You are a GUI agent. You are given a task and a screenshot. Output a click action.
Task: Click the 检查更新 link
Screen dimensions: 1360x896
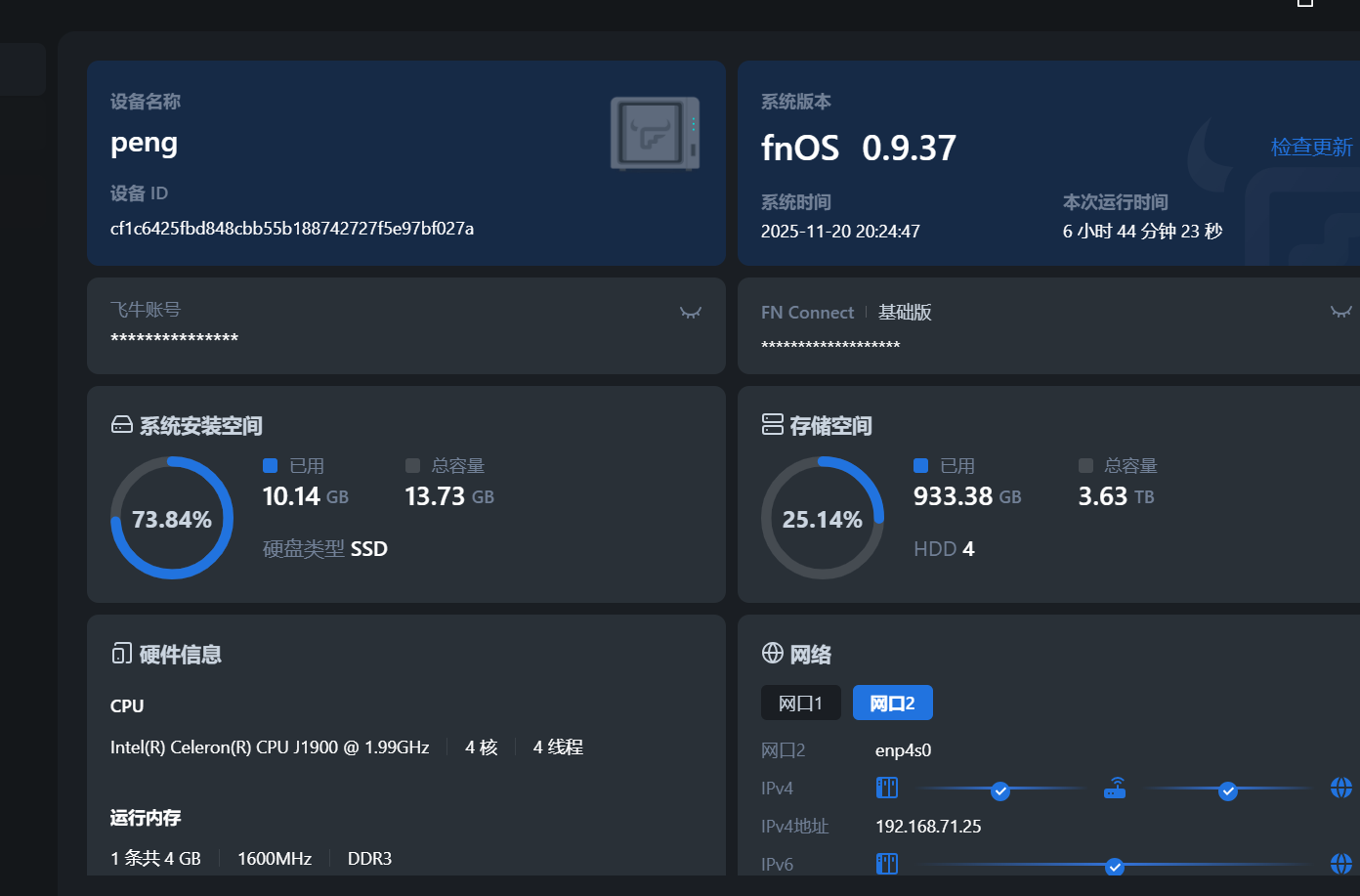point(1311,148)
